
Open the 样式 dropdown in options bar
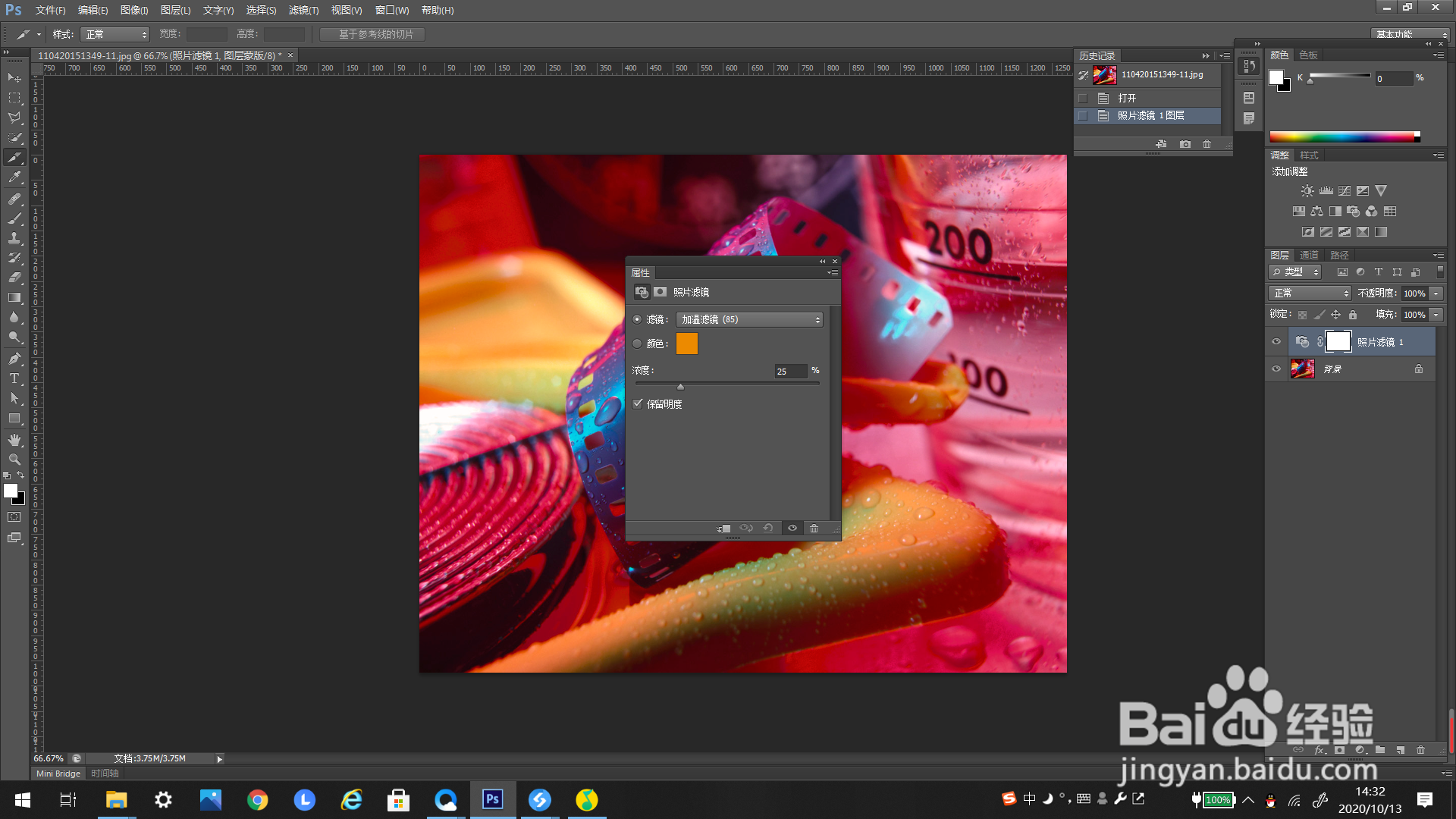(115, 35)
